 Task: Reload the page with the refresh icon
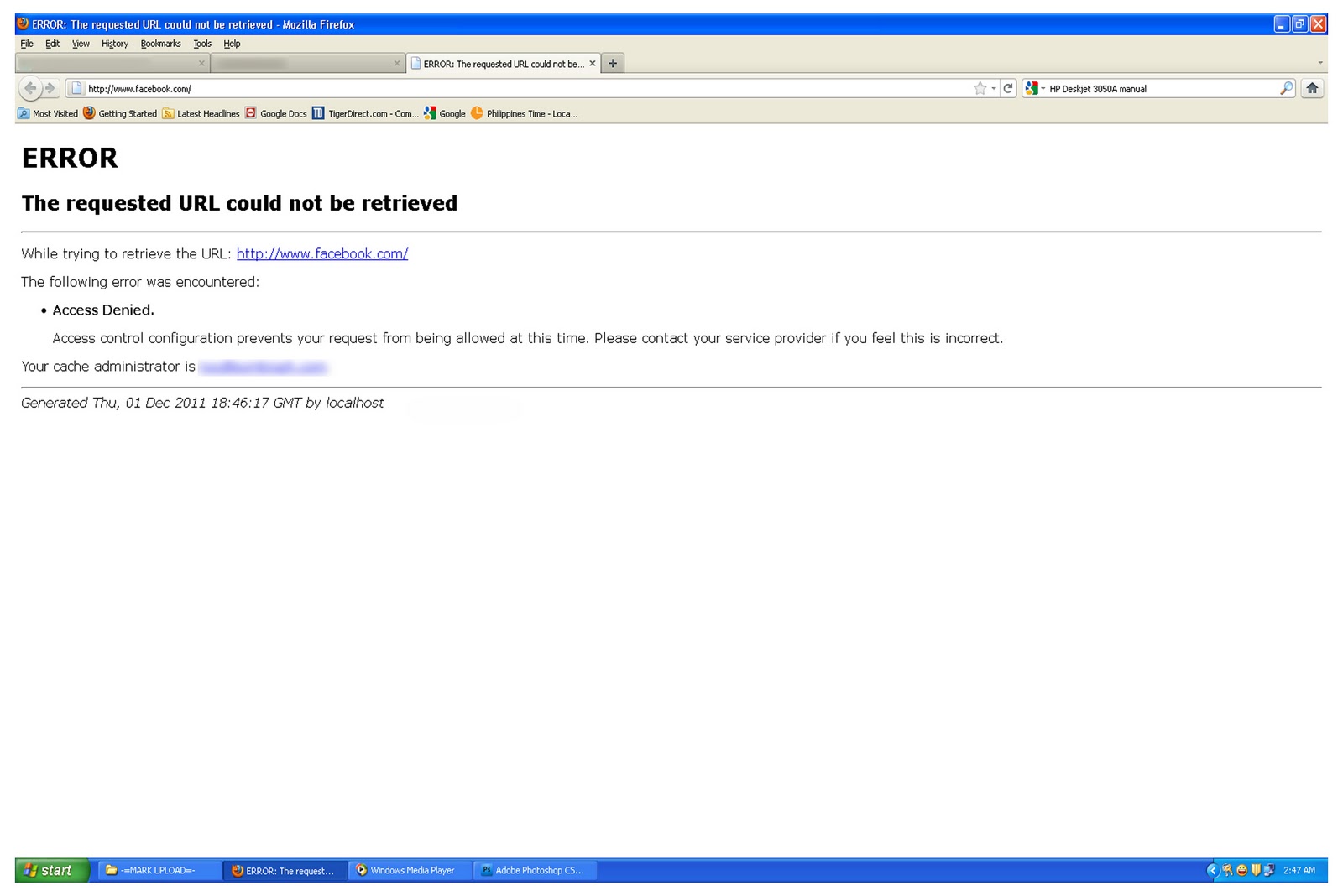coord(1008,88)
